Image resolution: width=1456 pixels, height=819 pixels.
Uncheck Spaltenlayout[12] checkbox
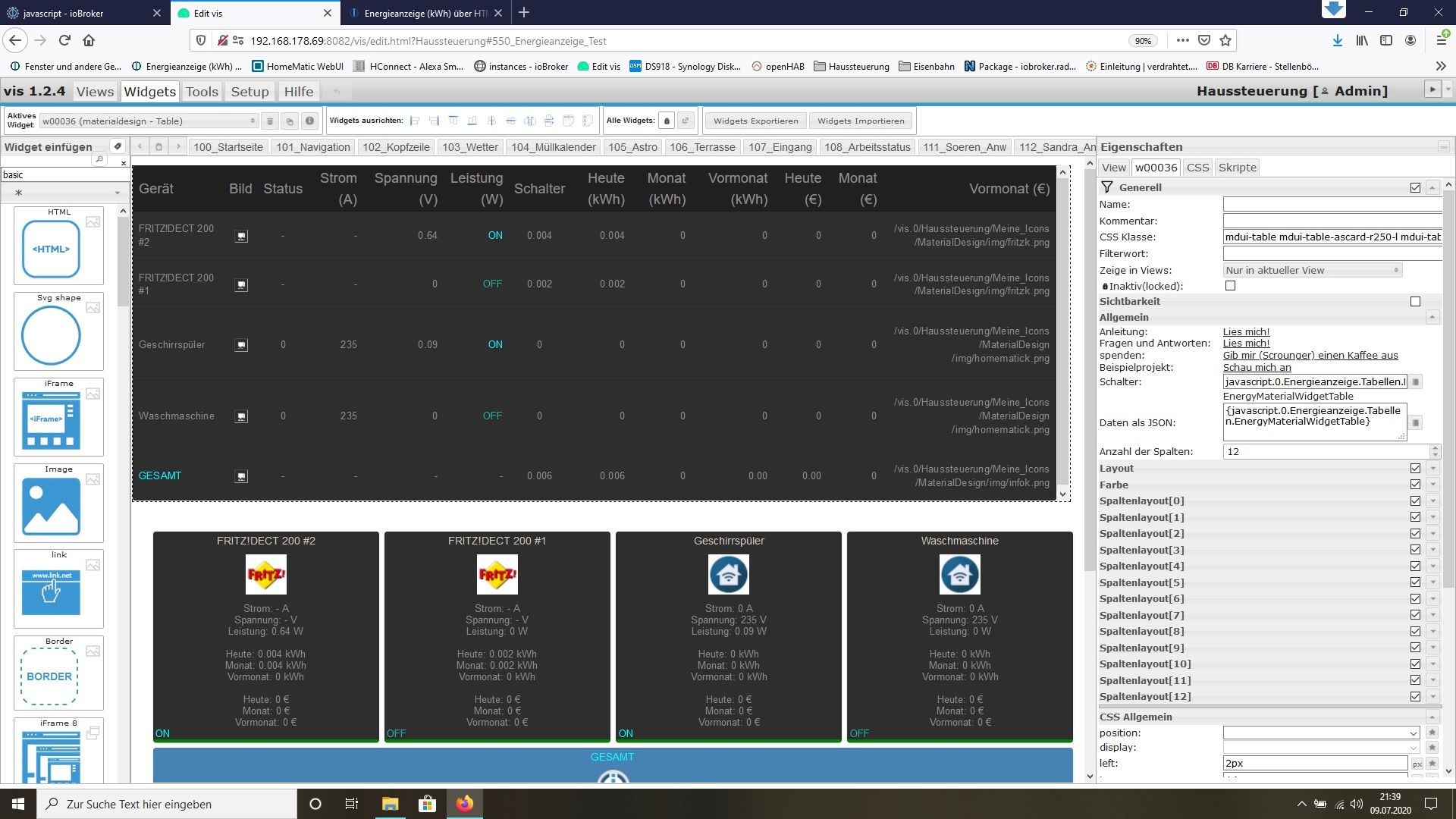[x=1415, y=696]
